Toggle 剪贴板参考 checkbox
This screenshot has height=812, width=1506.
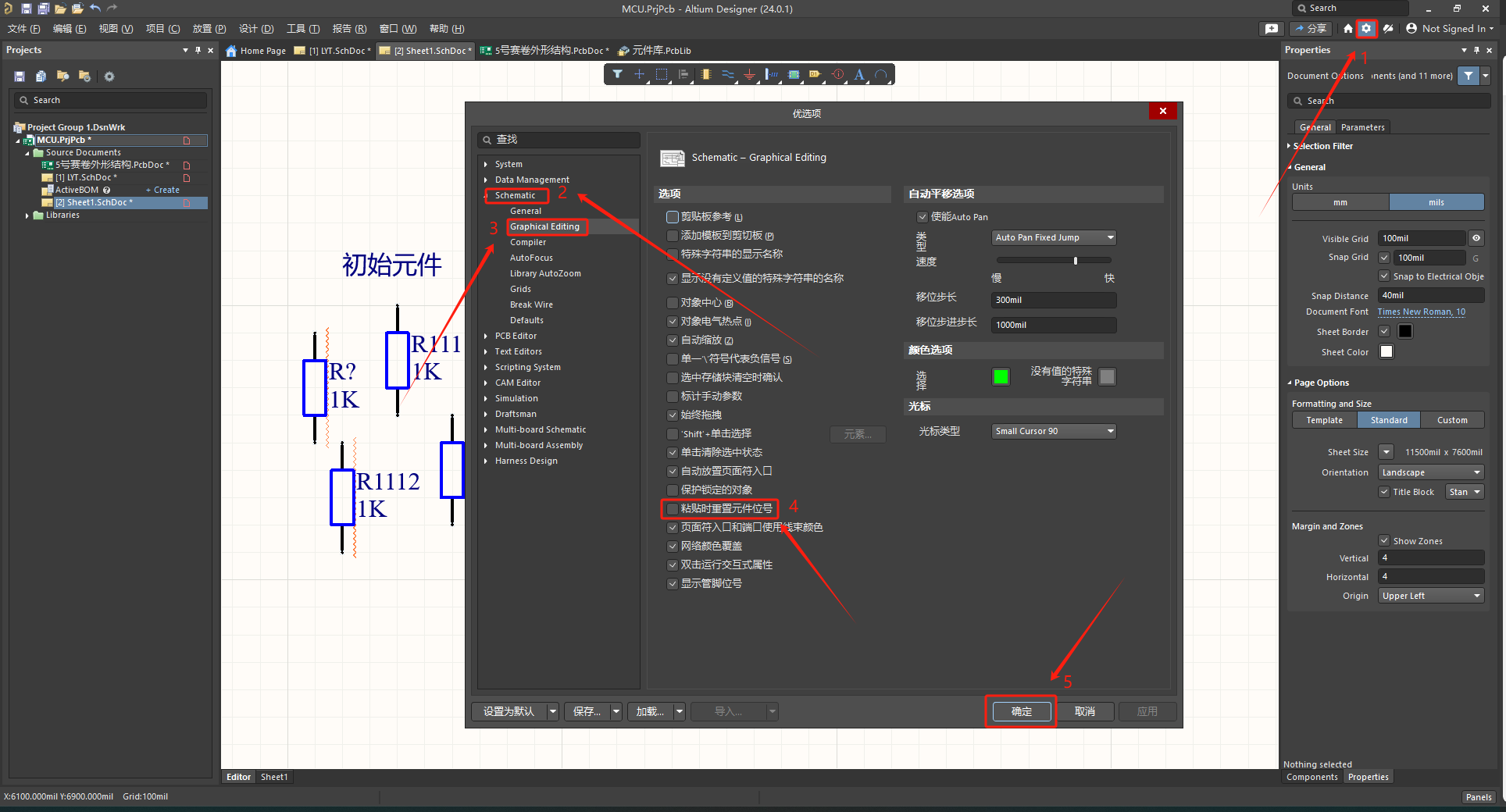coord(672,217)
